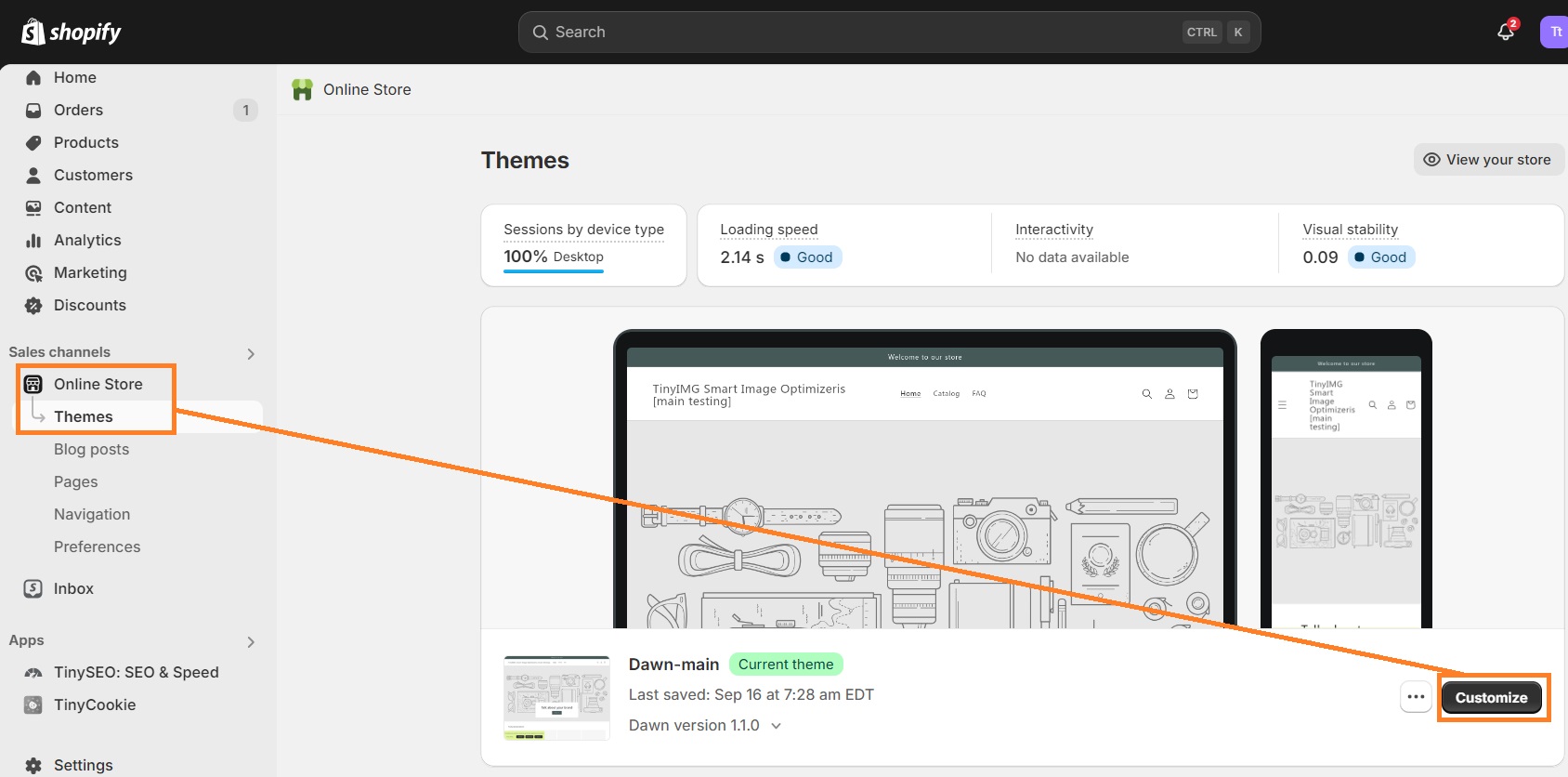Image resolution: width=1568 pixels, height=777 pixels.
Task: Click the Home icon in sidebar
Action: pos(33,77)
